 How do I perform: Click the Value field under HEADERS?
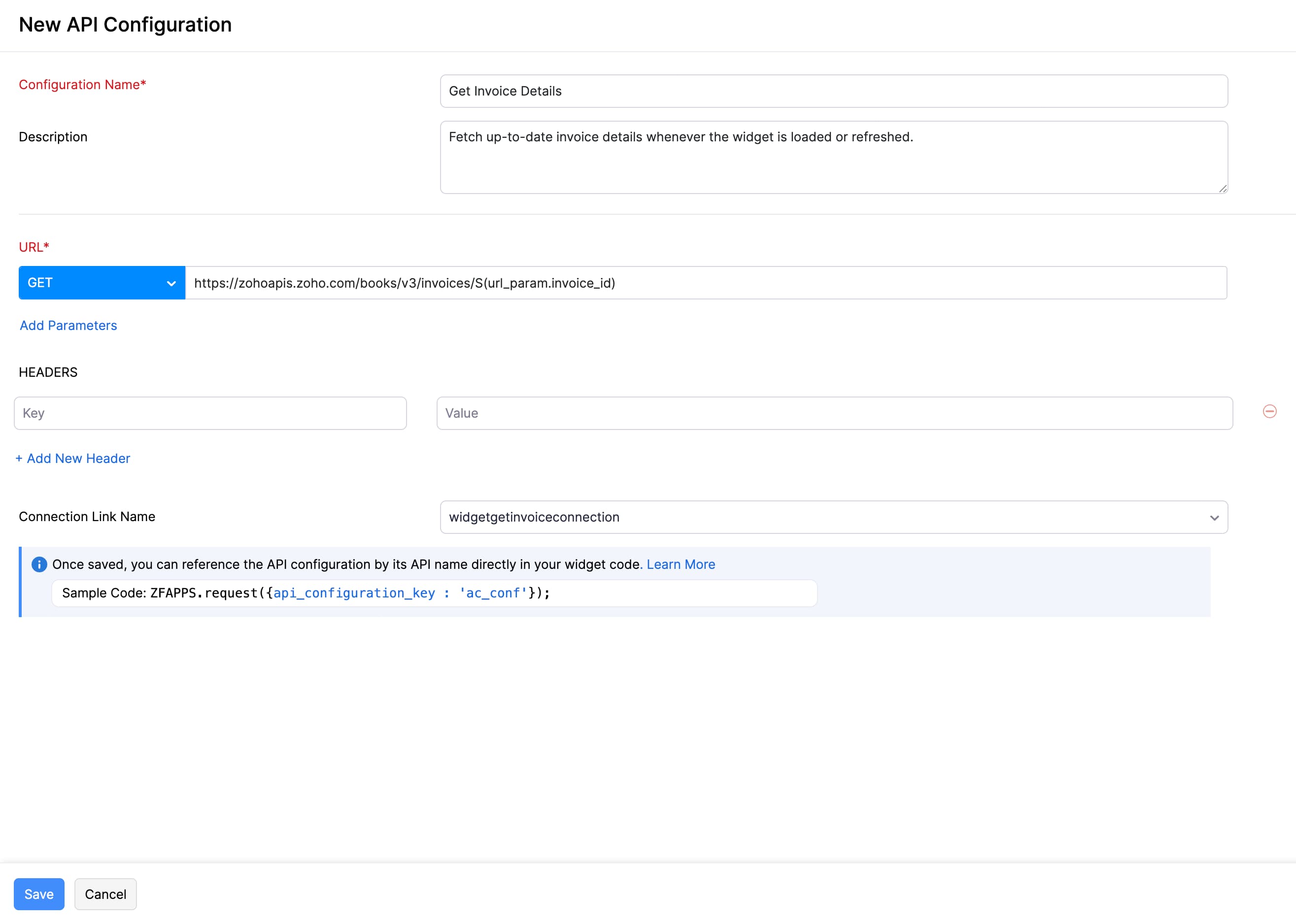pos(833,413)
